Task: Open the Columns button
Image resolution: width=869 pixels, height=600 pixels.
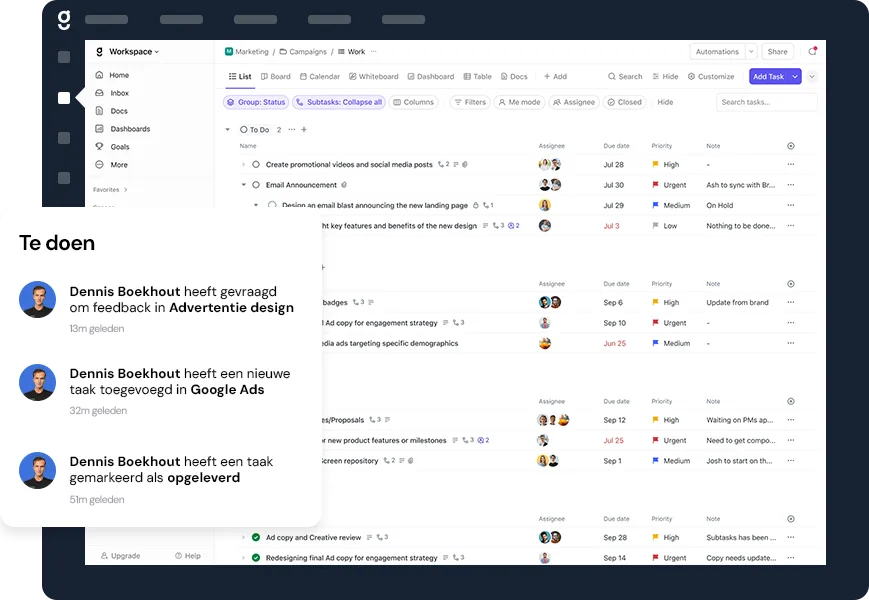Action: [x=413, y=102]
